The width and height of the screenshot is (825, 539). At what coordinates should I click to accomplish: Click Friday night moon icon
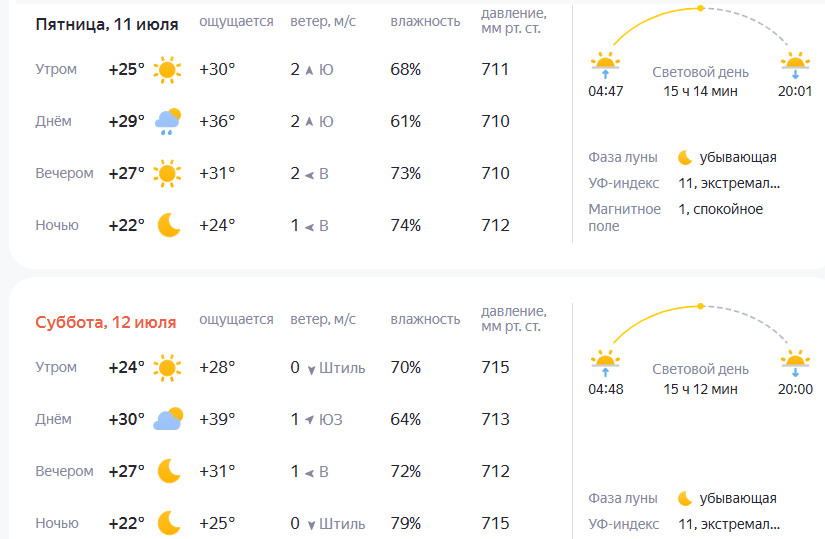[168, 226]
